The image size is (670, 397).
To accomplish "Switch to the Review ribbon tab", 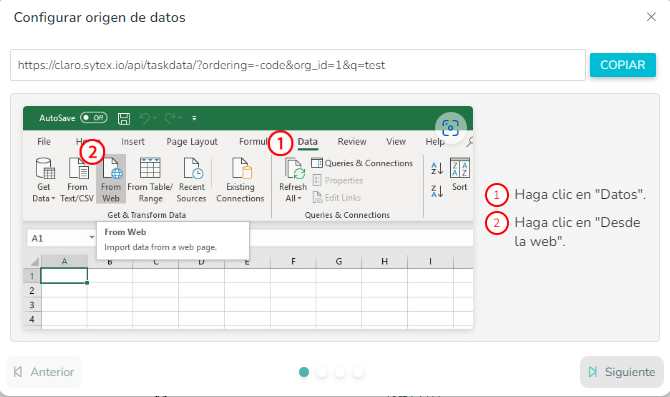I will click(352, 141).
